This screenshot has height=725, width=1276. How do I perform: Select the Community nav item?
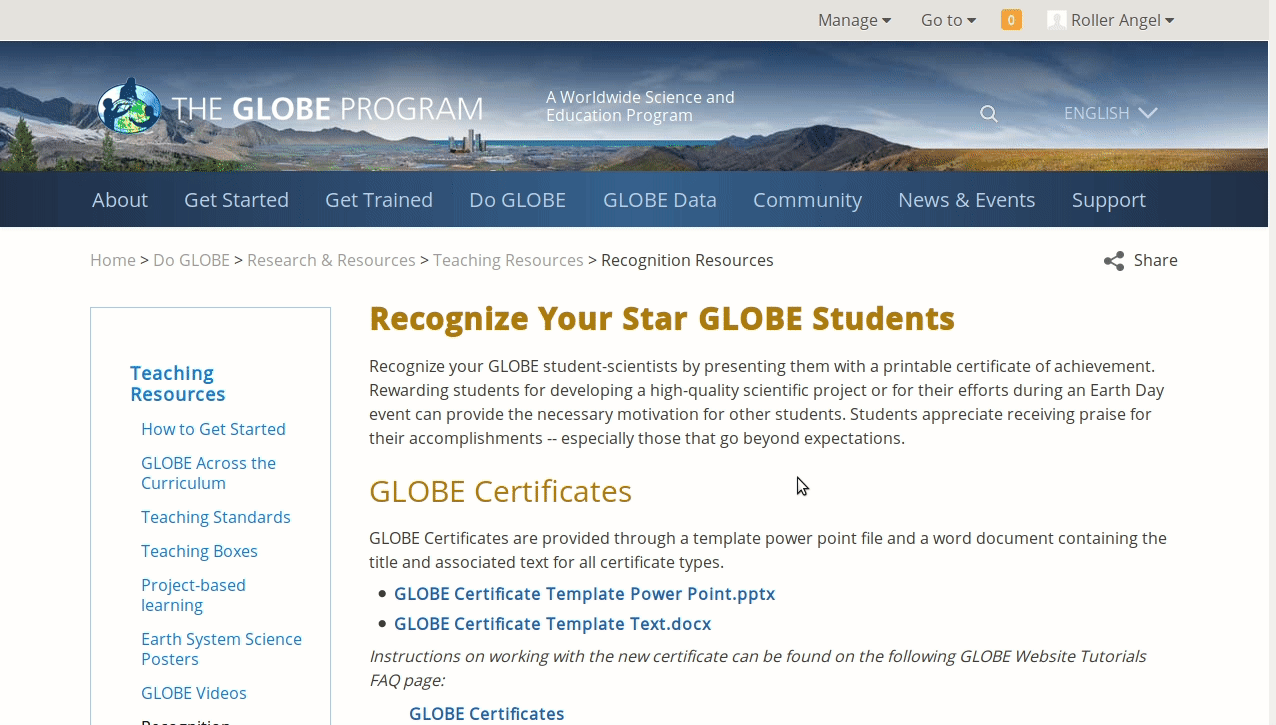807,200
